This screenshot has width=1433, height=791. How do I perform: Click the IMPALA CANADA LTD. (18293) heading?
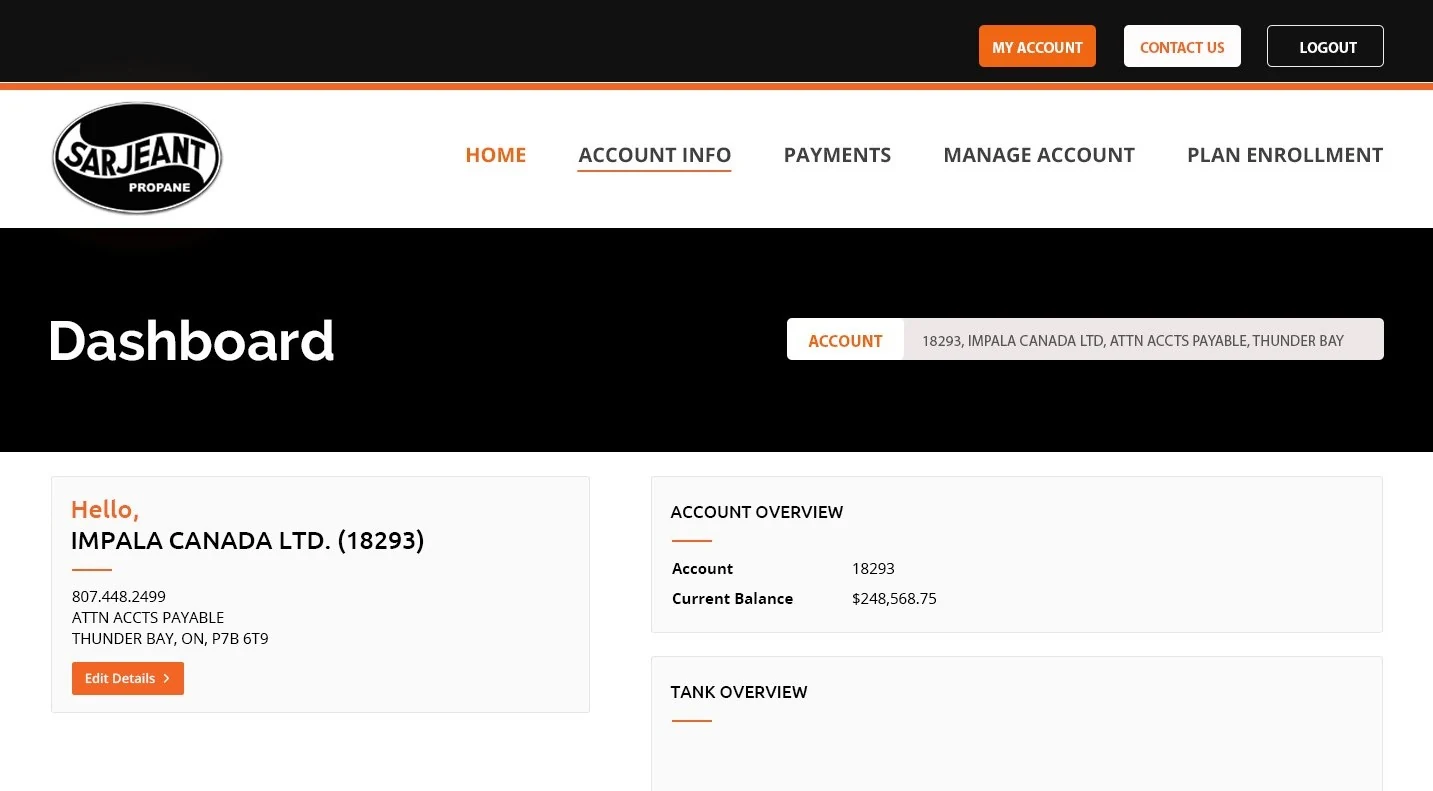click(248, 541)
